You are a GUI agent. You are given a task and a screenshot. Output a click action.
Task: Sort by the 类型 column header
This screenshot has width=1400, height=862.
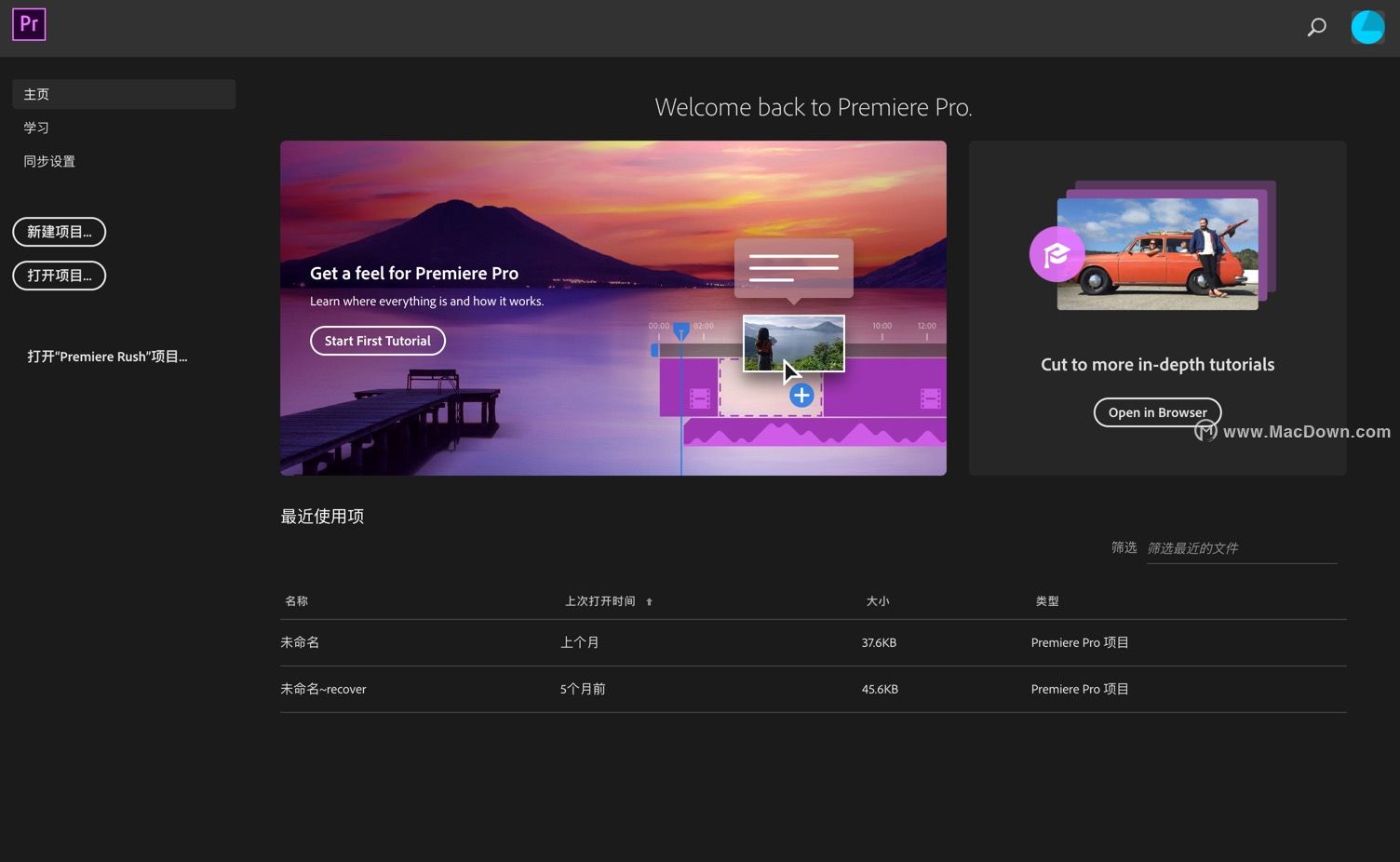(x=1047, y=601)
